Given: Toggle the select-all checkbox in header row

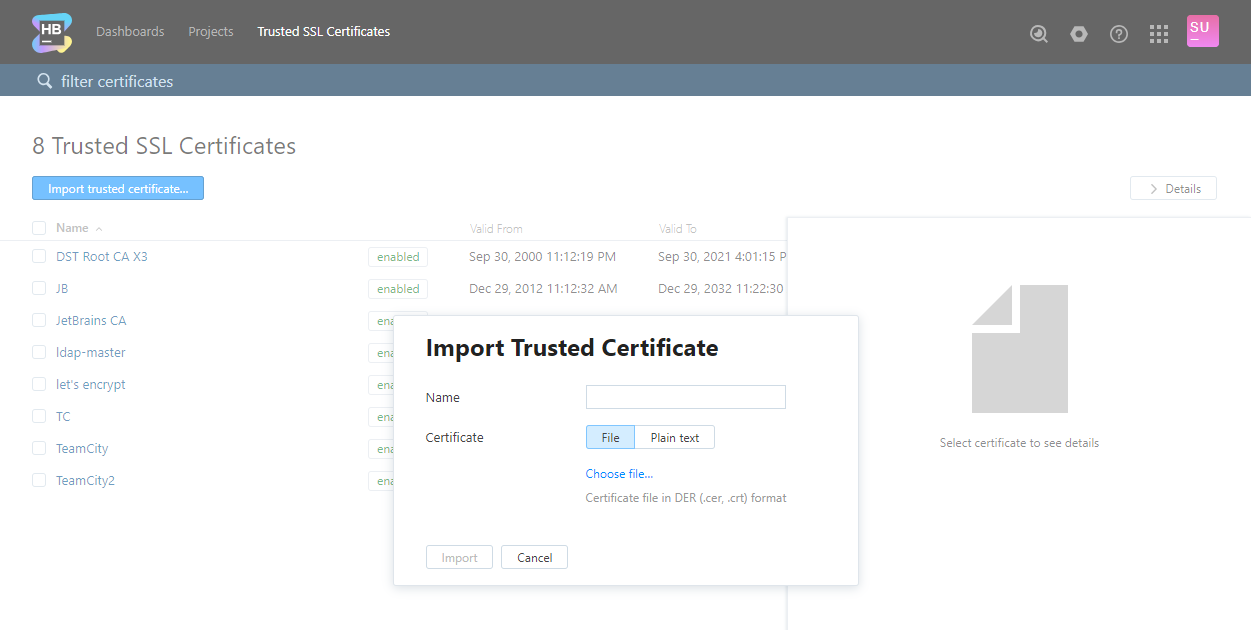Looking at the screenshot, I should click(39, 228).
